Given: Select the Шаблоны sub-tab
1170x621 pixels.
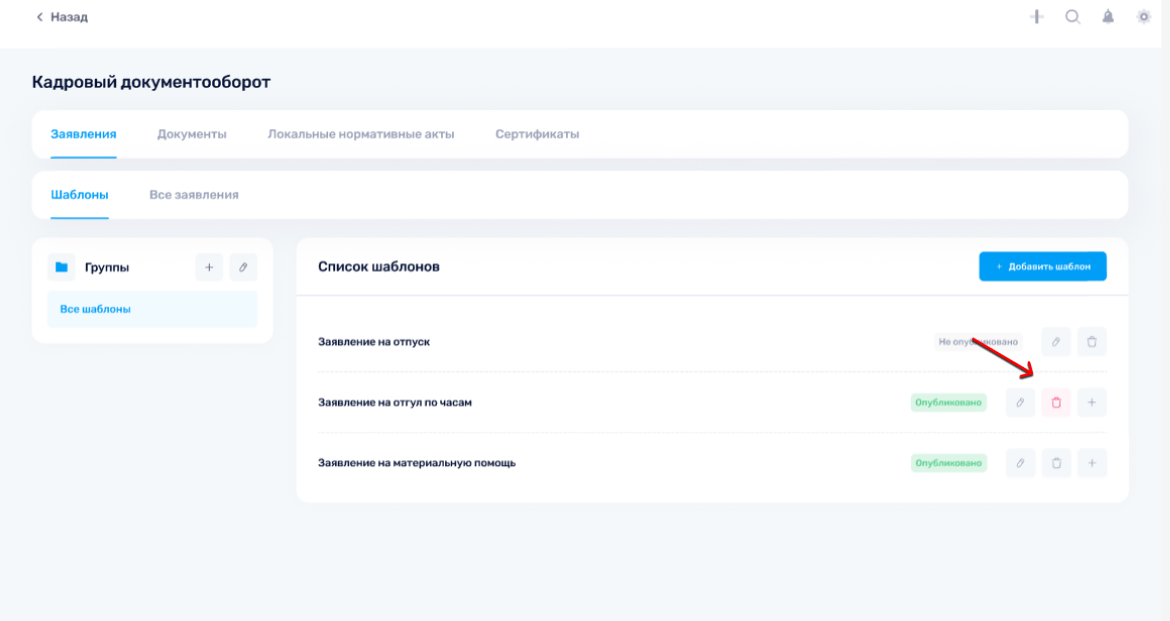Looking at the screenshot, I should tap(79, 195).
